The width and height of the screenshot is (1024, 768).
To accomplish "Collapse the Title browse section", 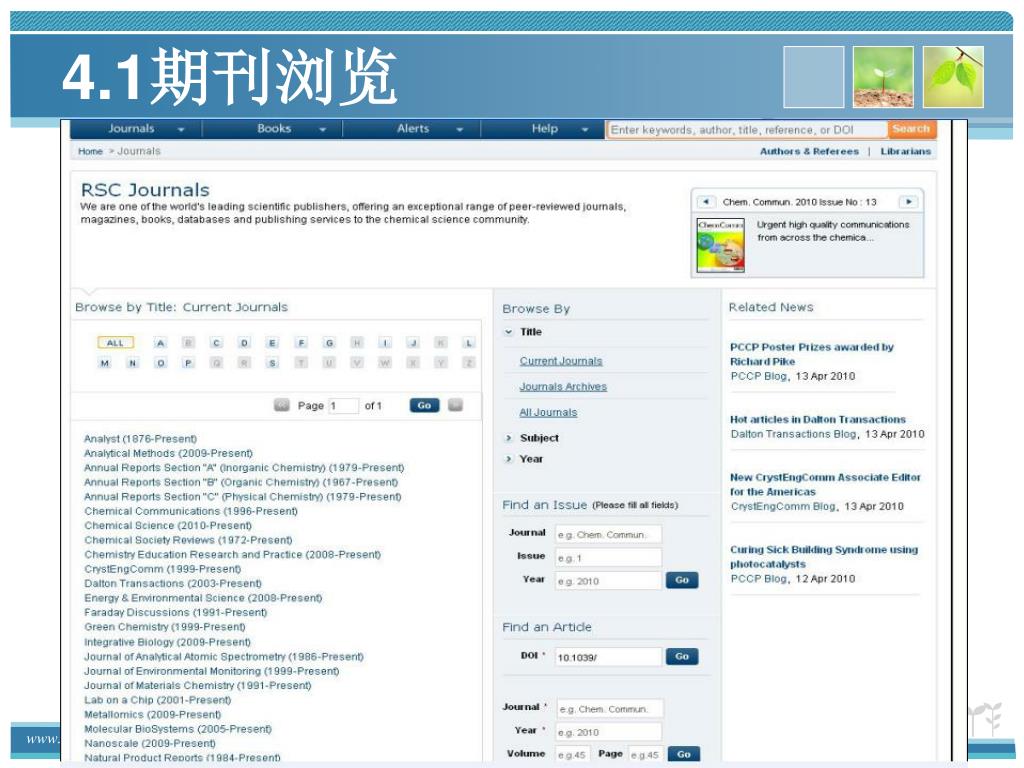I will 509,332.
